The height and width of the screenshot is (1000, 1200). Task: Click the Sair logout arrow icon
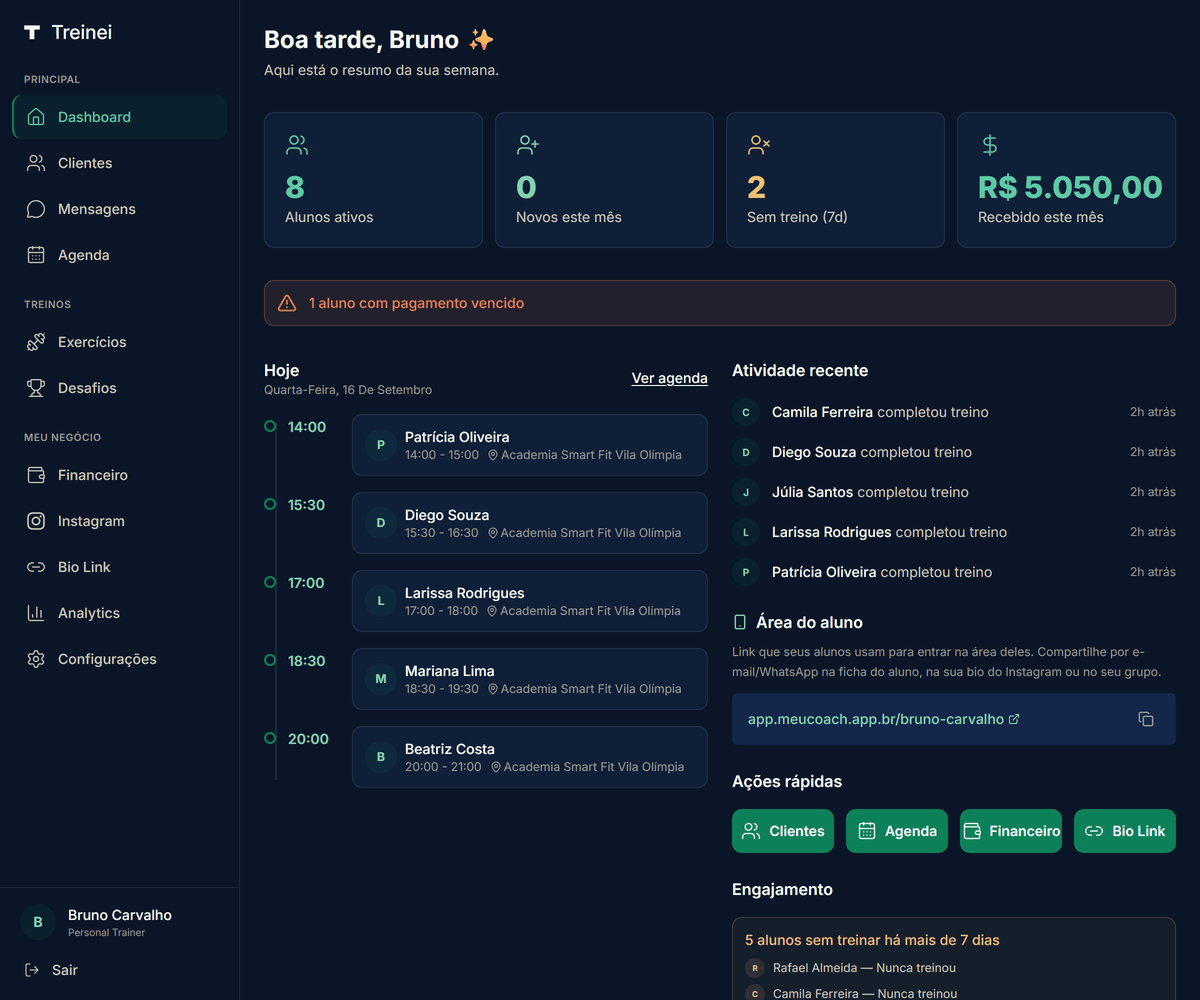coord(32,970)
